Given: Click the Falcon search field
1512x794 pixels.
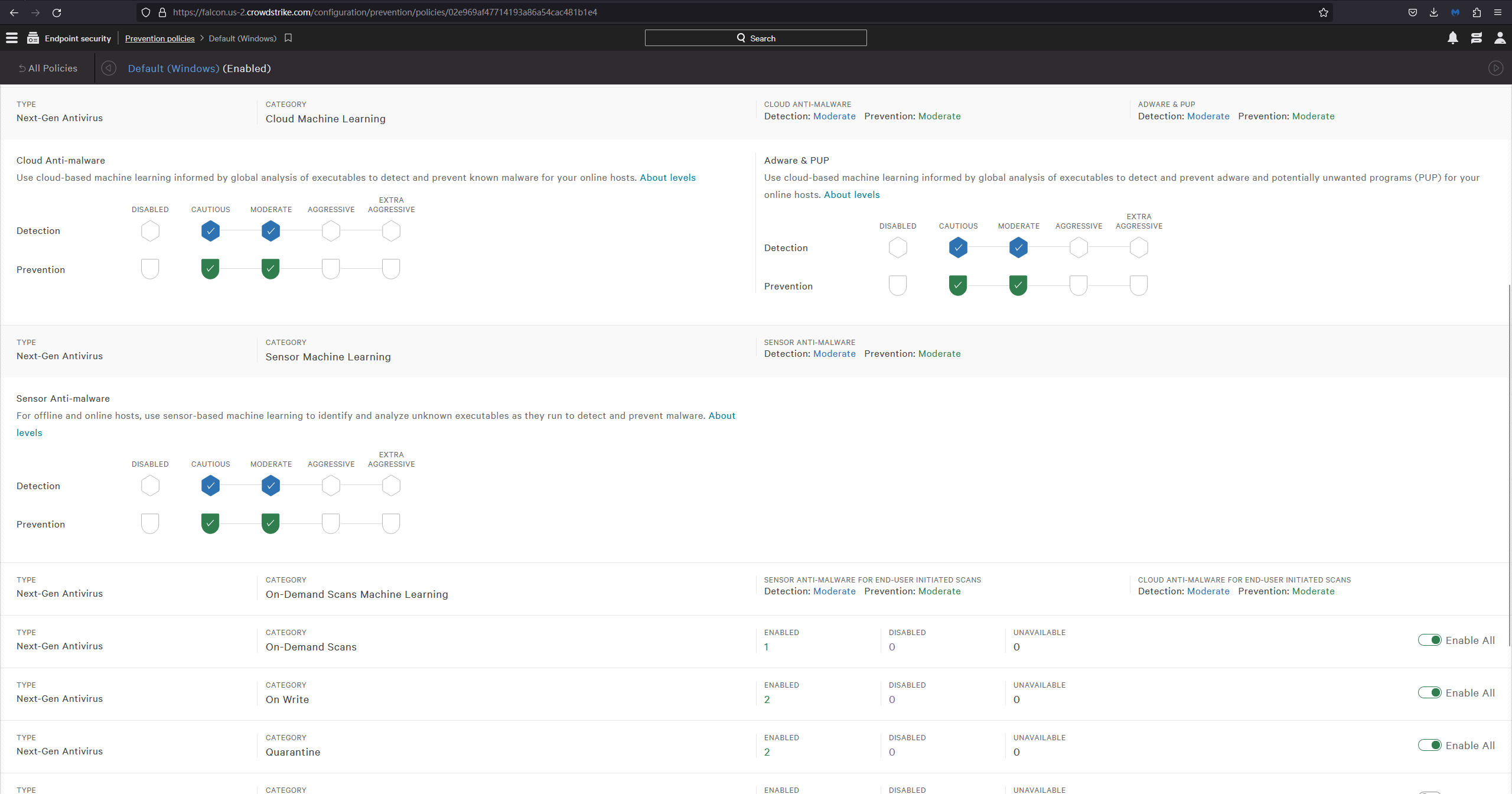Looking at the screenshot, I should [x=755, y=38].
